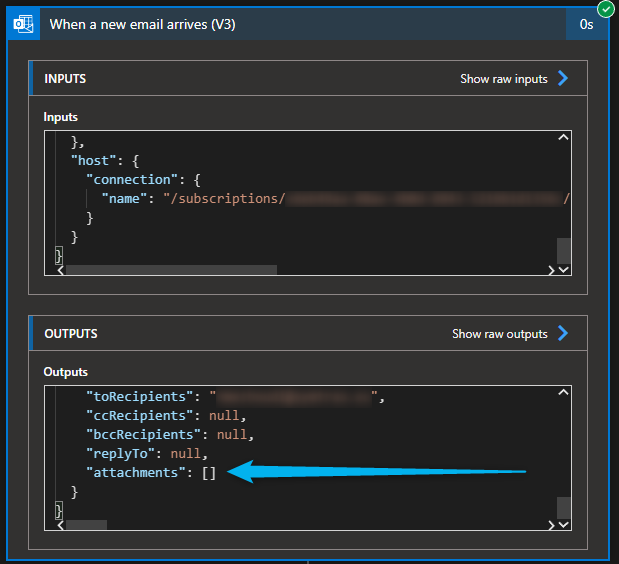Click the "host" key in the Inputs JSON
Image resolution: width=619 pixels, height=564 pixels.
coord(94,161)
